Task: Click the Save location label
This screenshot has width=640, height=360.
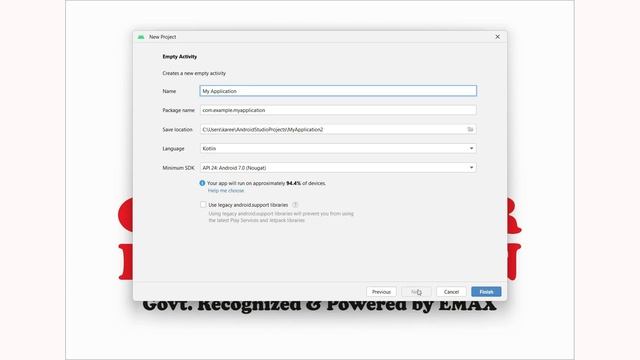Action: 177,129
